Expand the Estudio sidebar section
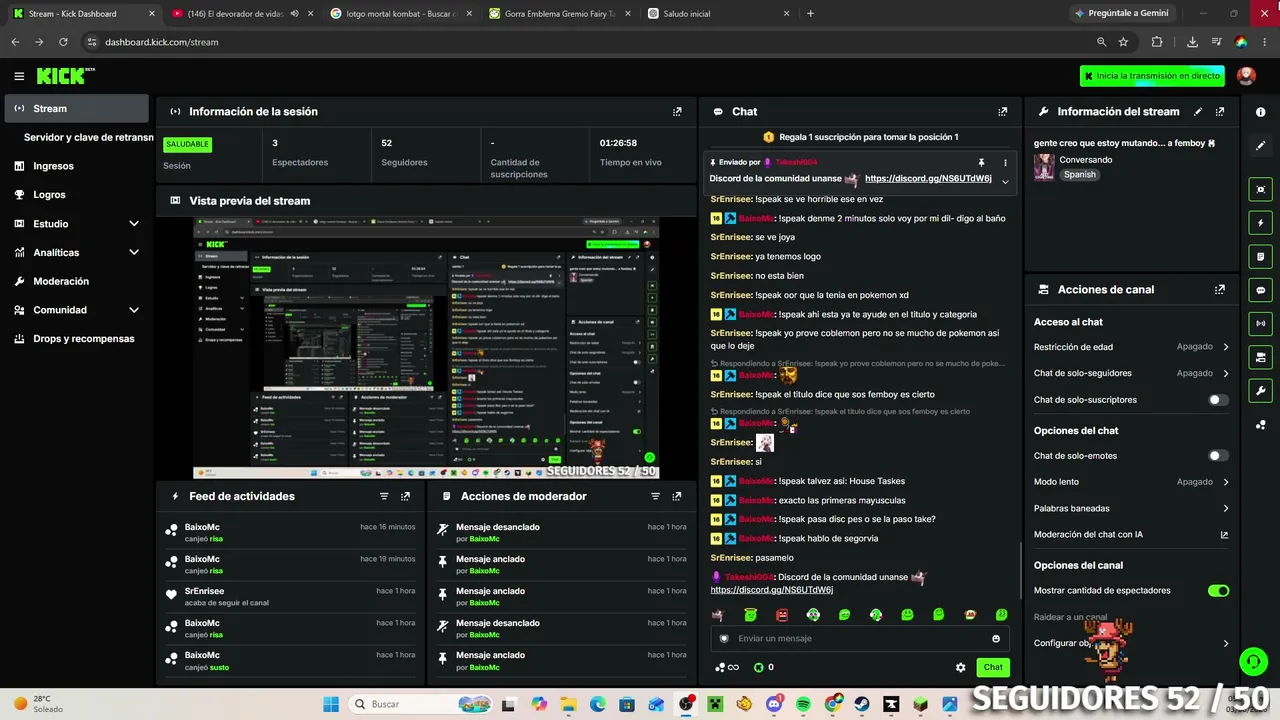This screenshot has width=1280, height=720. [134, 224]
